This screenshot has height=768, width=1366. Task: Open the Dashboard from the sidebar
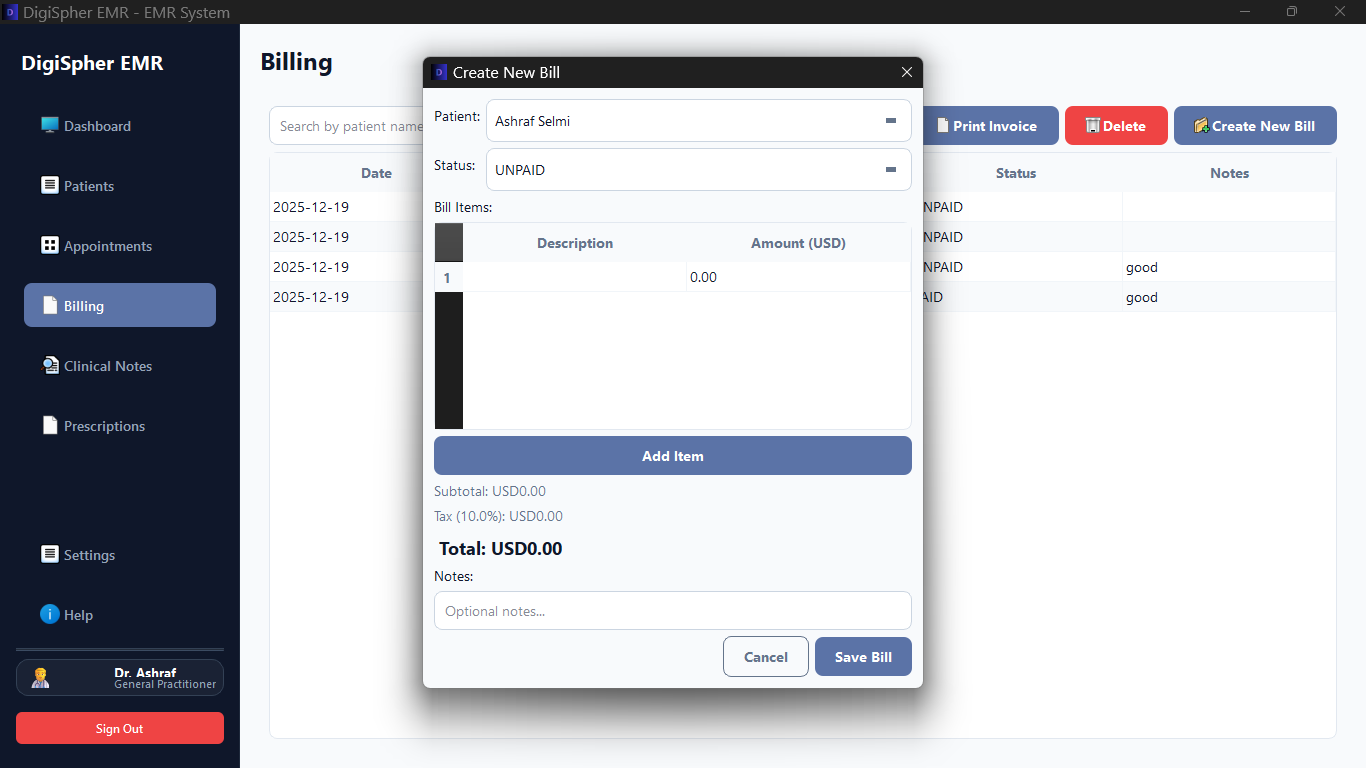[49, 125]
